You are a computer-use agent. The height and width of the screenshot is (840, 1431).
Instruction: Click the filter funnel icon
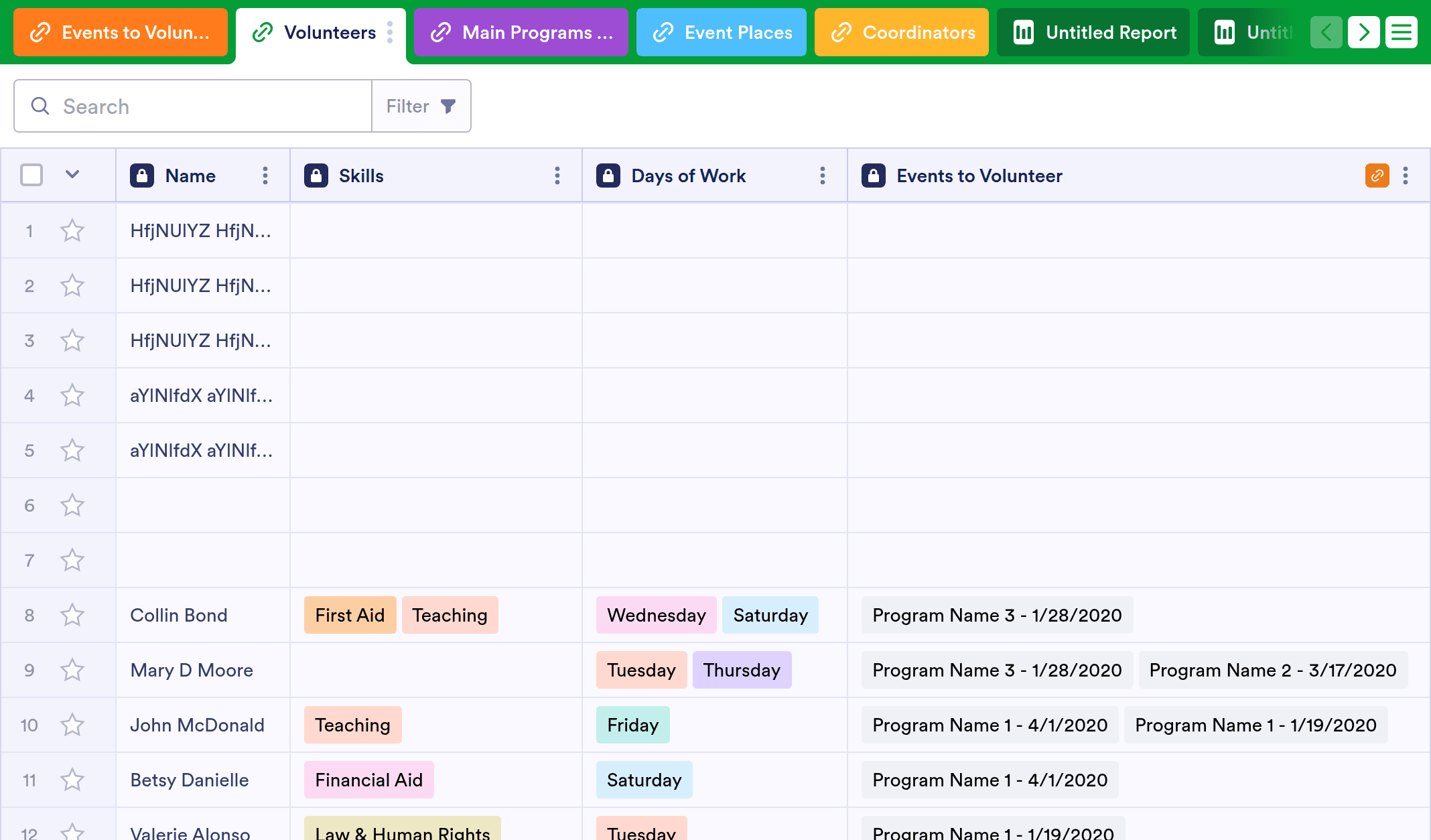[448, 106]
